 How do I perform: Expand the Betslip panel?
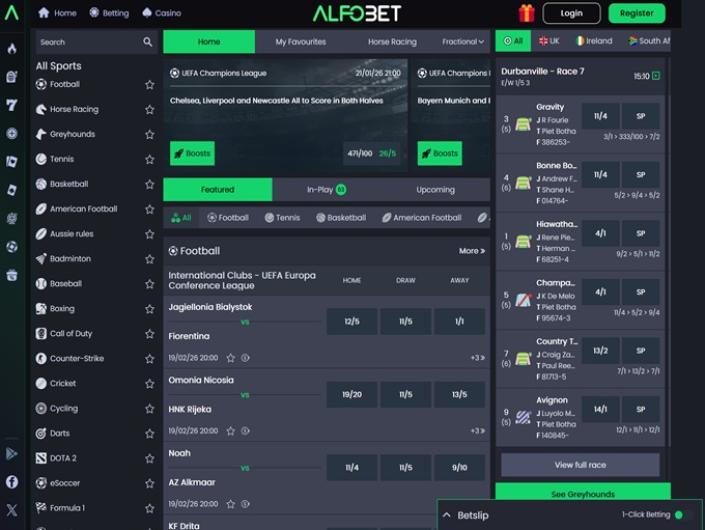[x=446, y=515]
